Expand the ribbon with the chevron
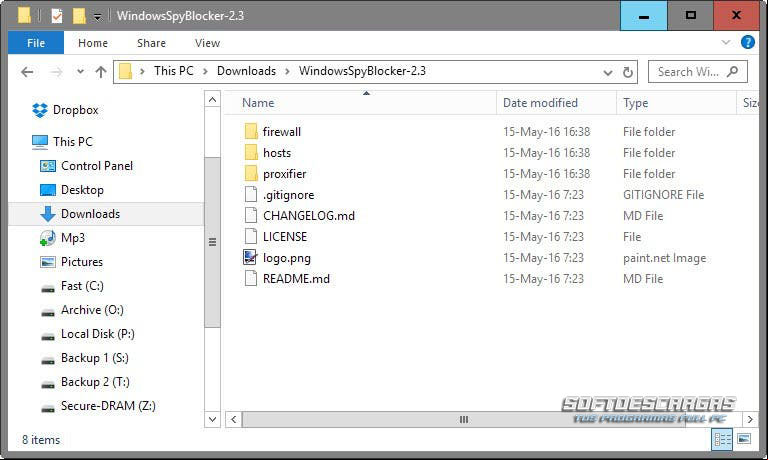 [x=726, y=43]
